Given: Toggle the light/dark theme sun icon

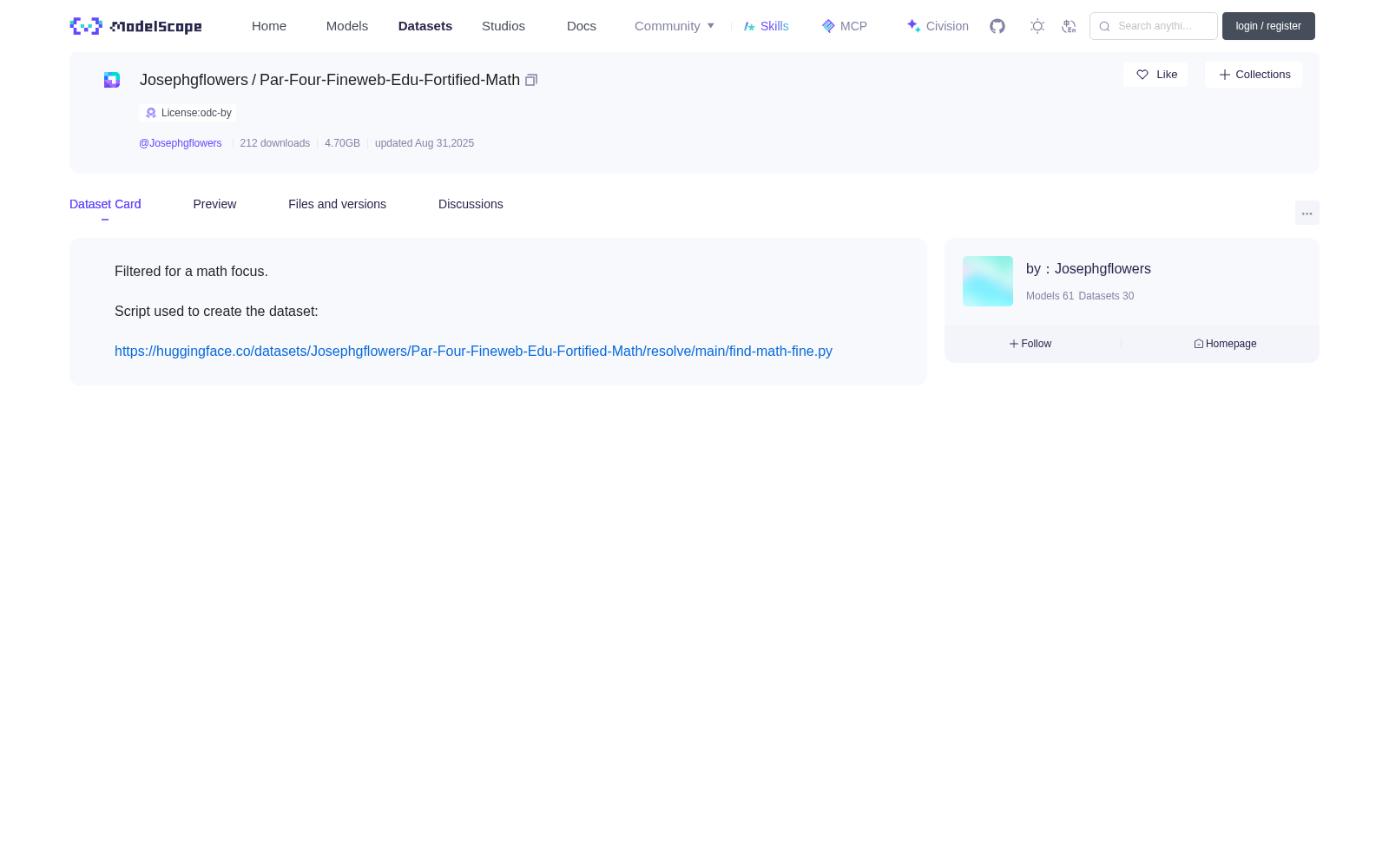Looking at the screenshot, I should [x=1037, y=26].
